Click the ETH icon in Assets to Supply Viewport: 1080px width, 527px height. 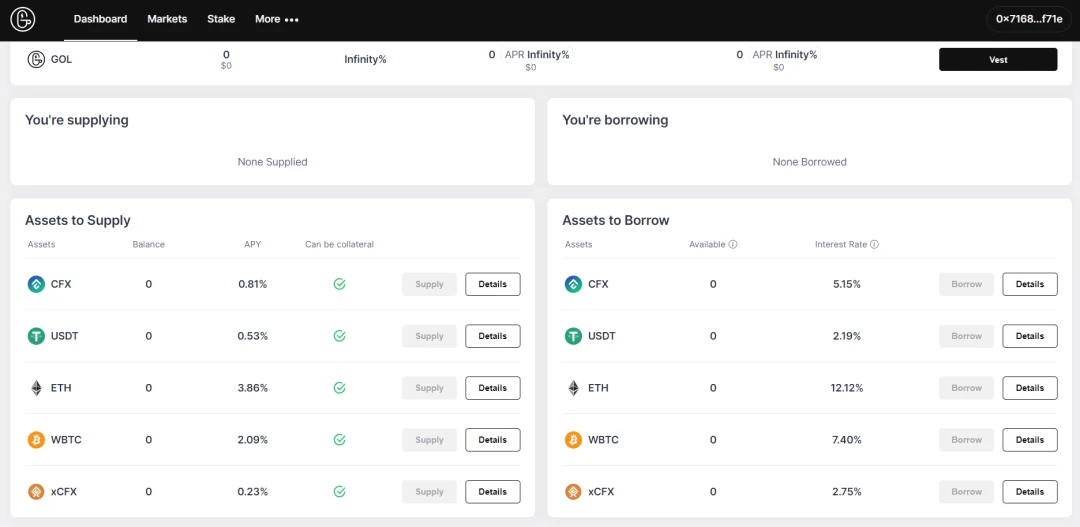36,388
